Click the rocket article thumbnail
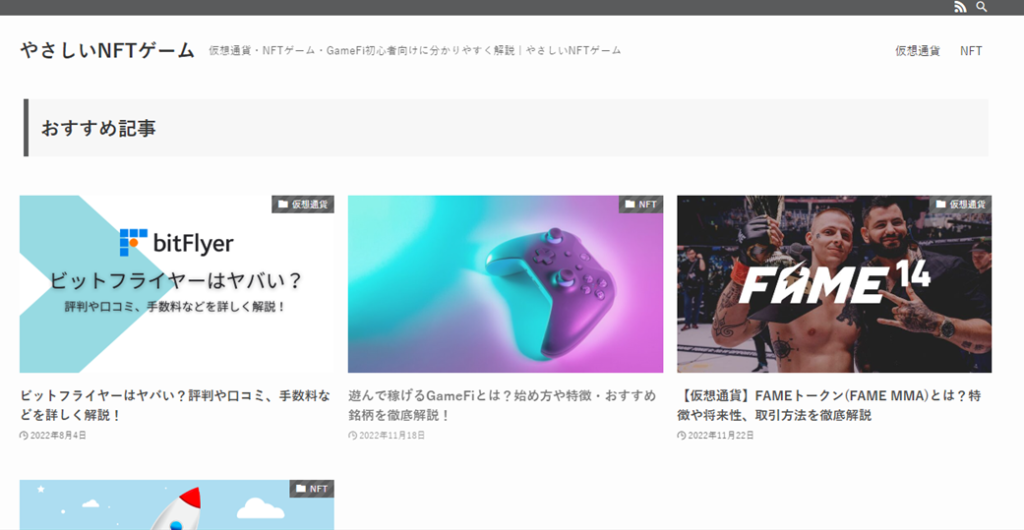 [x=177, y=505]
